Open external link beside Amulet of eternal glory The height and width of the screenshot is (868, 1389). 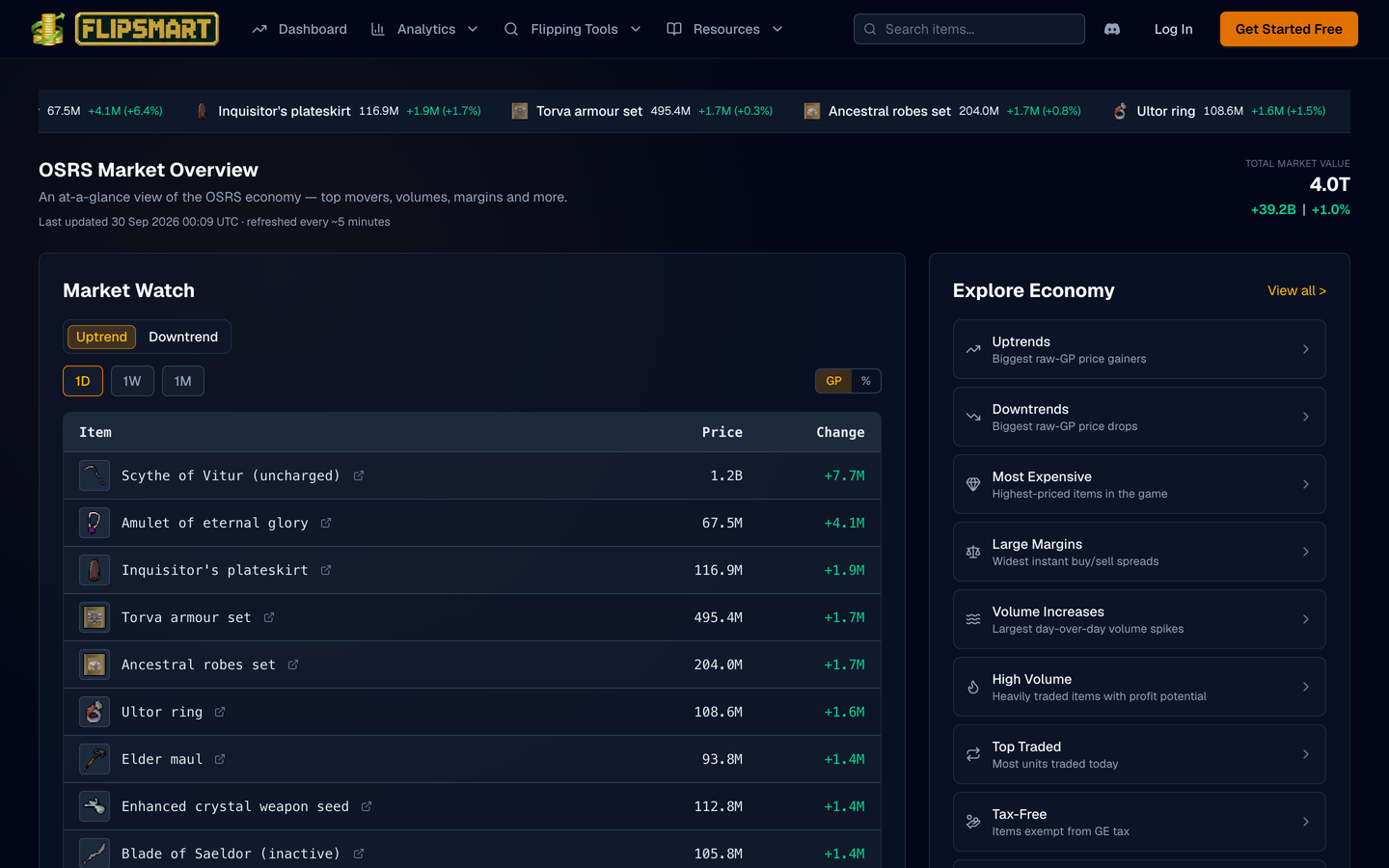click(x=326, y=523)
